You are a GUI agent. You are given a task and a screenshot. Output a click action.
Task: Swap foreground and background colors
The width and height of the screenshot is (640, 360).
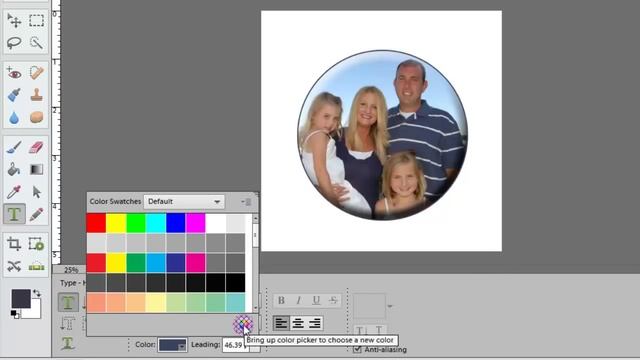click(x=37, y=293)
